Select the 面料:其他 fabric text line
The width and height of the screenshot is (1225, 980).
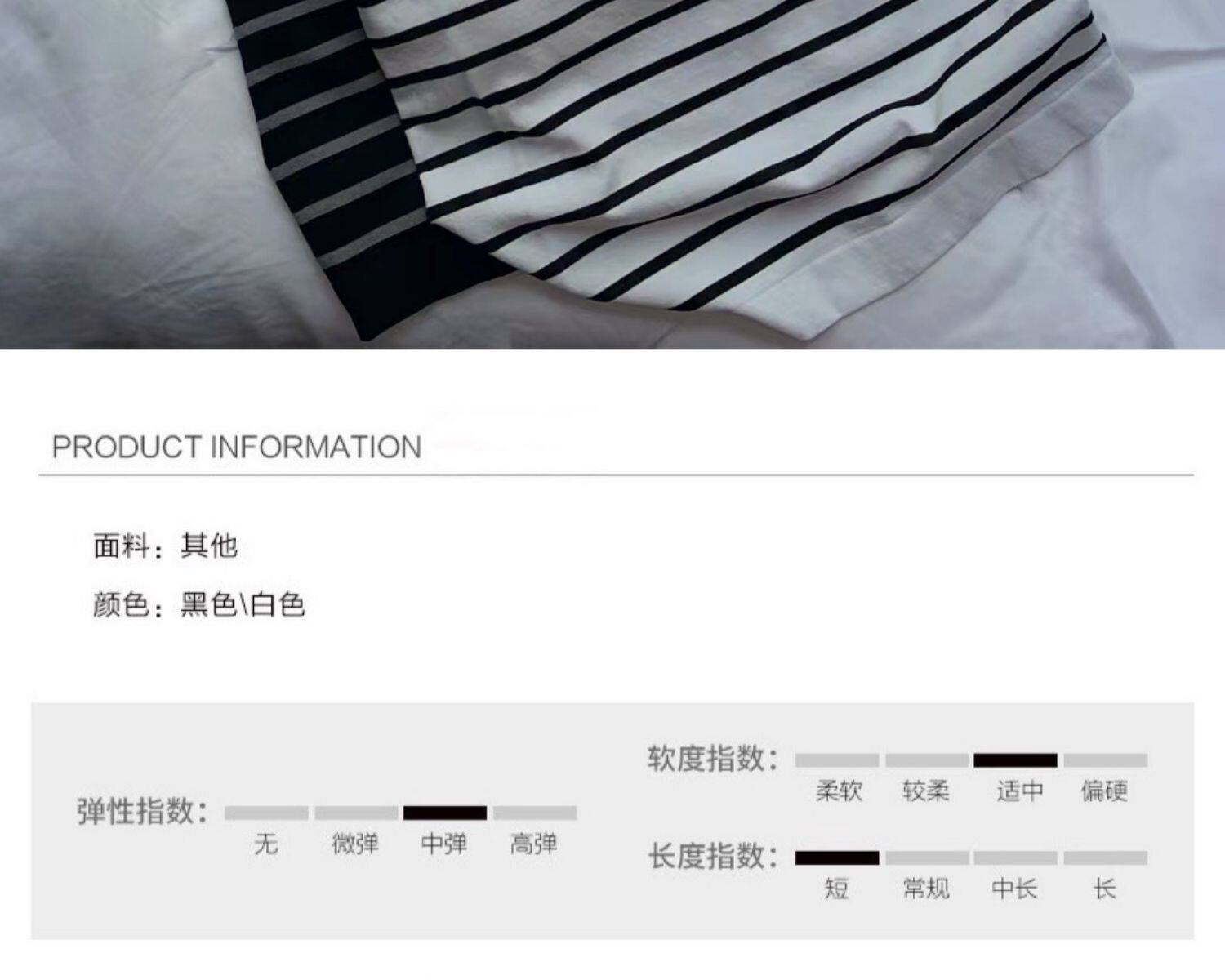click(x=166, y=546)
